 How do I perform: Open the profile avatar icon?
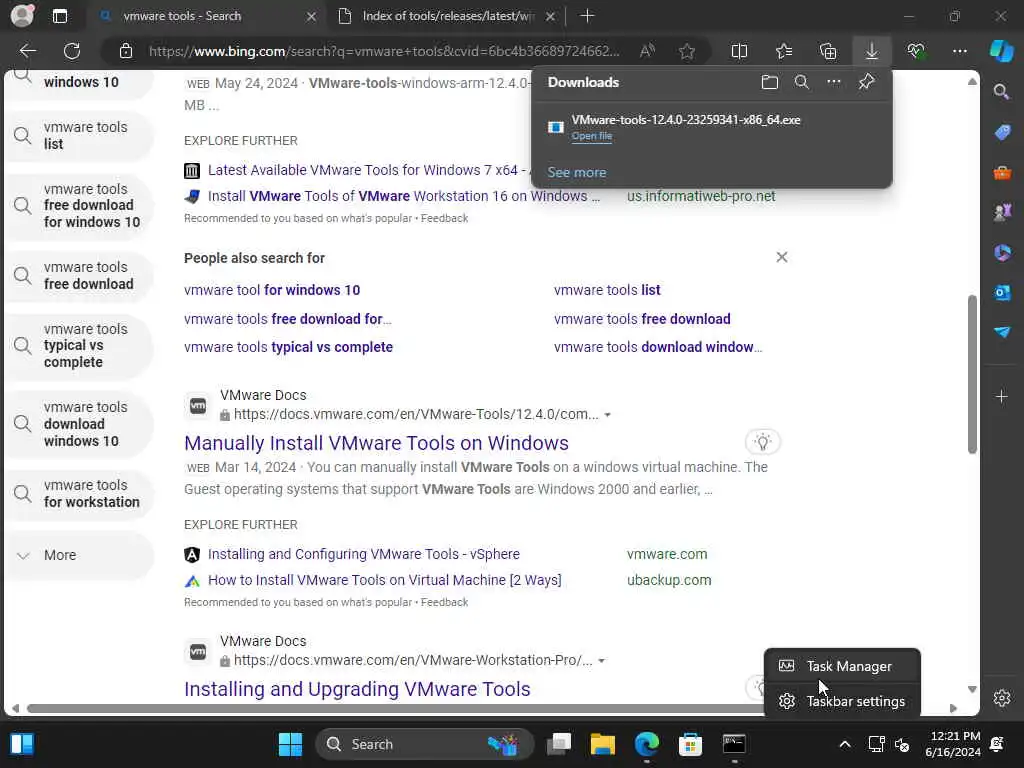(x=22, y=16)
